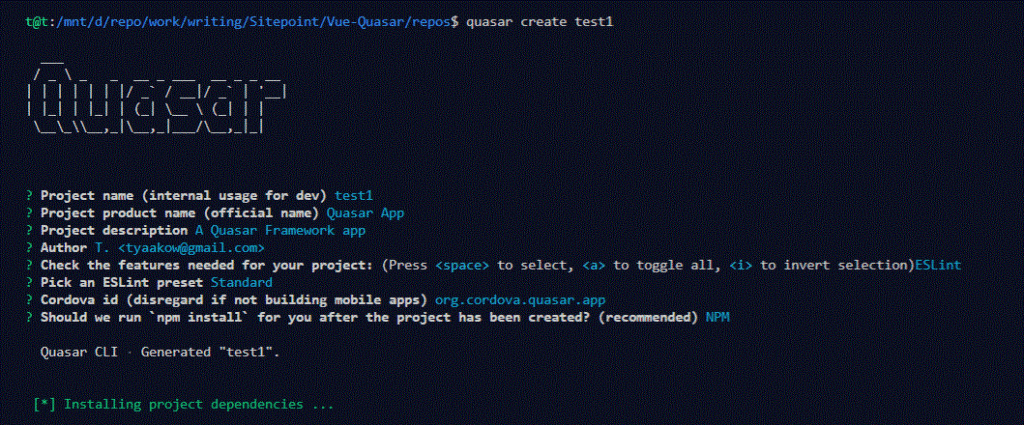This screenshot has height=425, width=1024.
Task: Click the Standard ESLint preset answer
Action: [x=241, y=282]
